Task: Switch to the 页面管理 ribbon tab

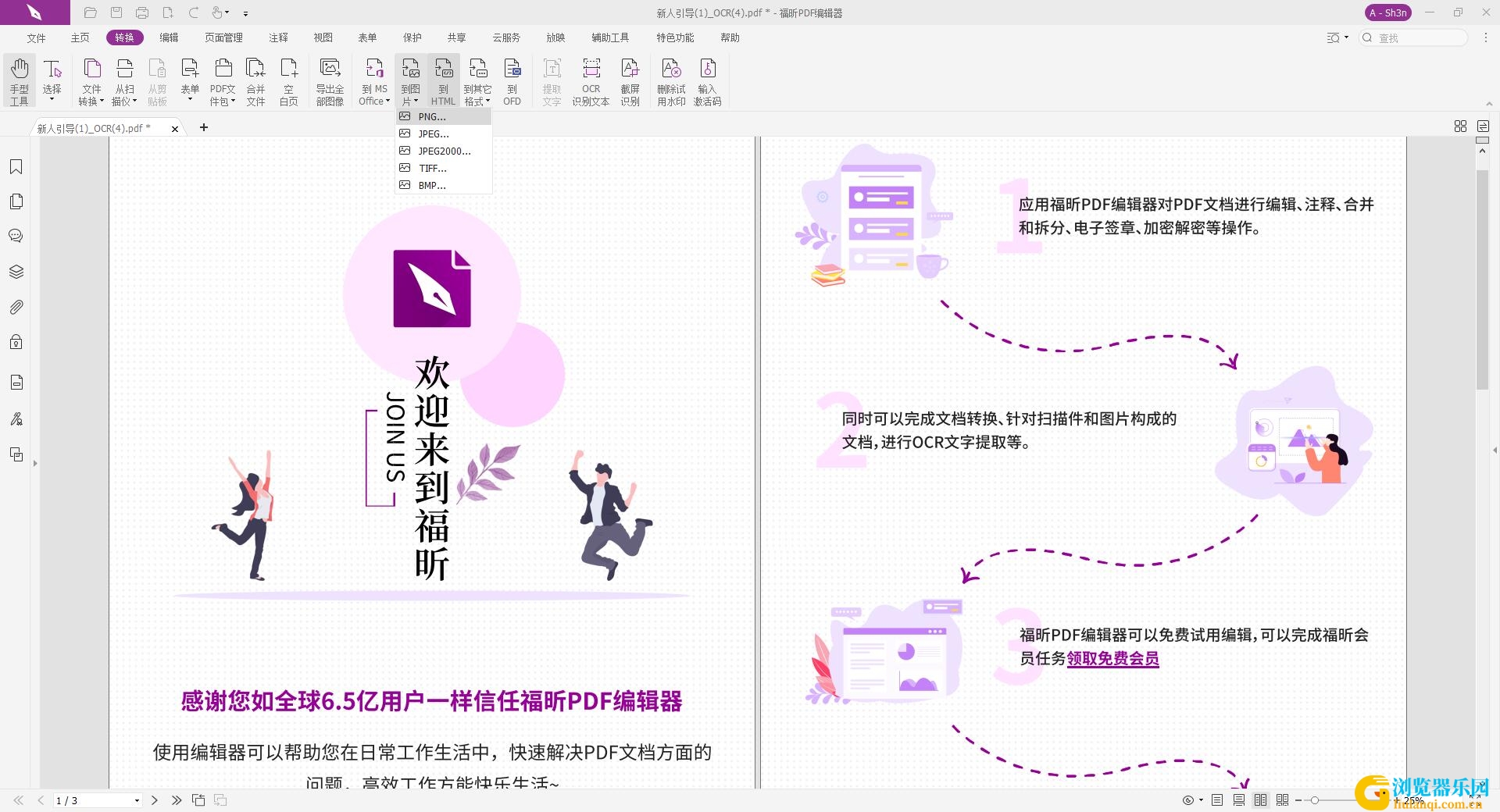Action: coord(223,37)
